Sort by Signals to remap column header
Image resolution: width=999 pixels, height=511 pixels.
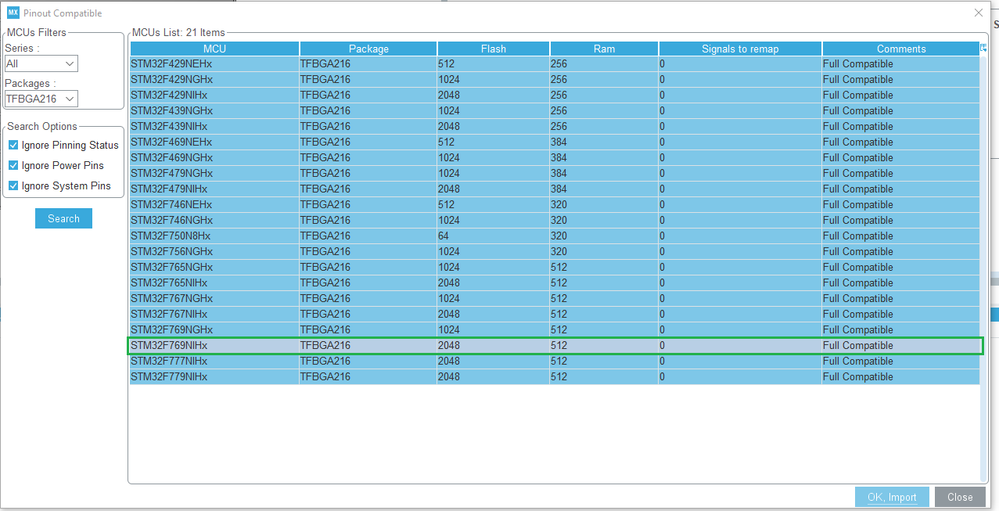(x=740, y=48)
